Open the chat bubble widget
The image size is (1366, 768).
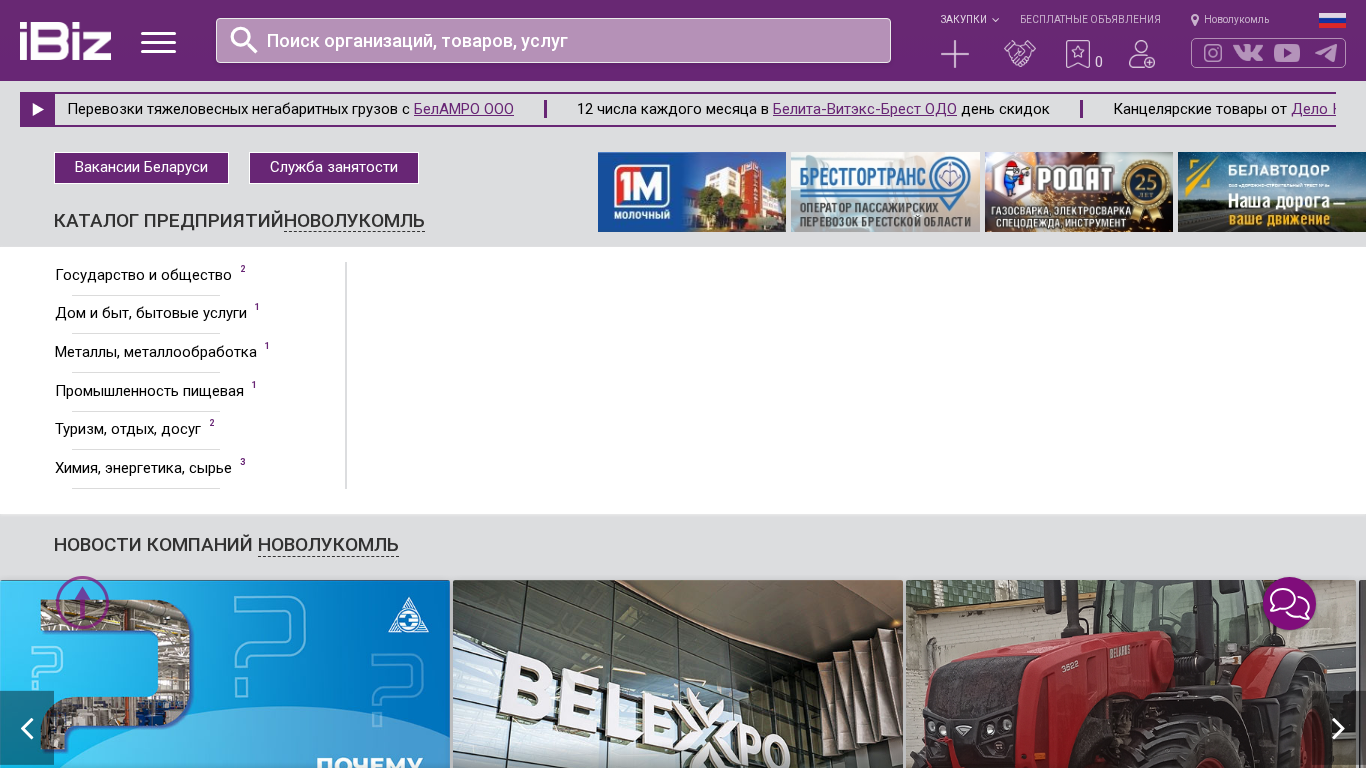(1290, 603)
